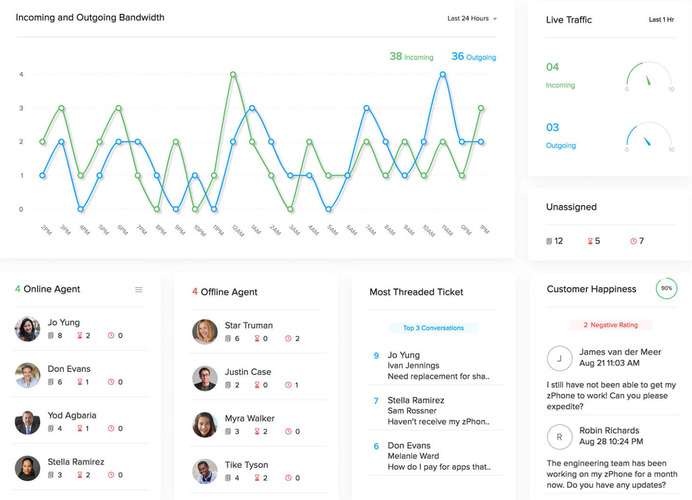Click Don Evans' ticket icon showing 6
692x500 pixels.
coord(51,382)
